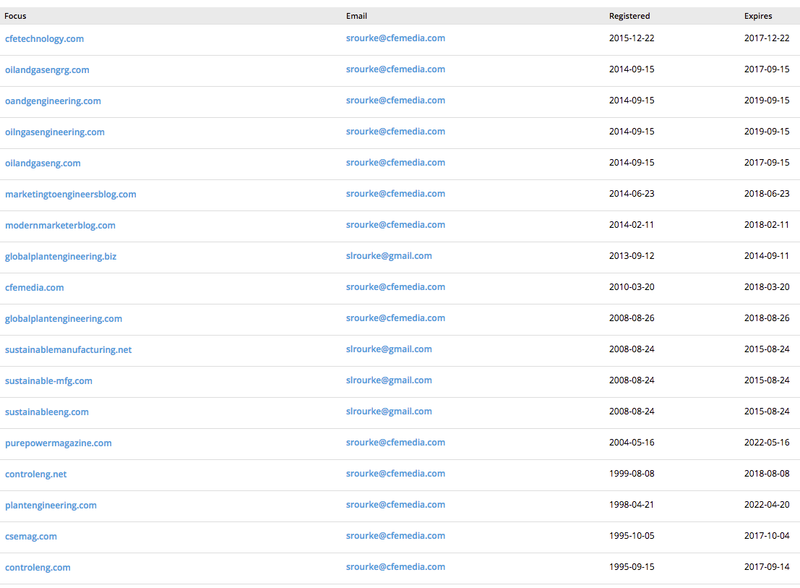Open the oandgengineering.com domain link

[x=53, y=101]
